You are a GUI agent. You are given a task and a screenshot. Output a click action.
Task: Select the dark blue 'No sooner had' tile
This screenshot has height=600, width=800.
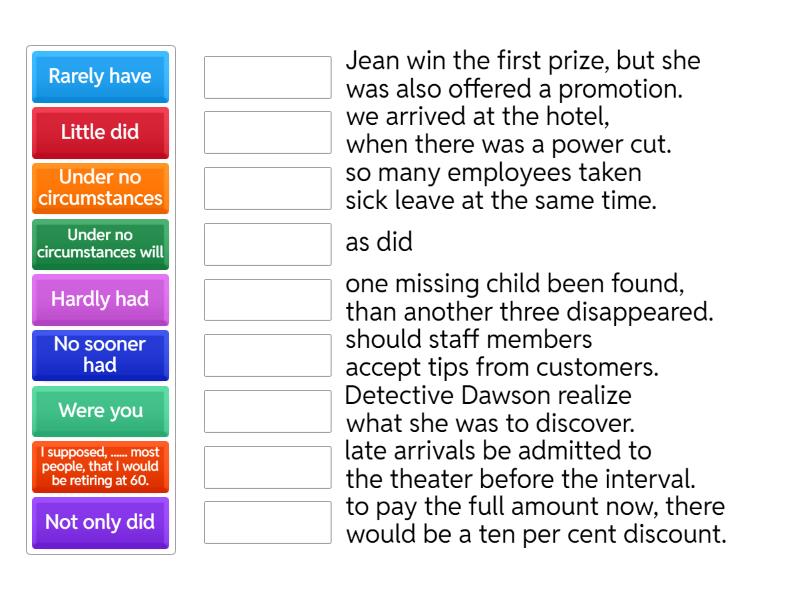[100, 355]
